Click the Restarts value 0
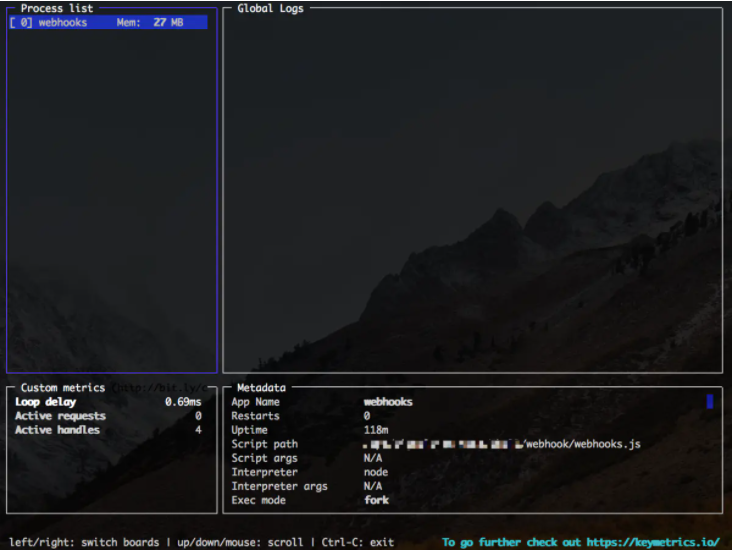Image resolution: width=733 pixels, height=551 pixels. pos(367,416)
